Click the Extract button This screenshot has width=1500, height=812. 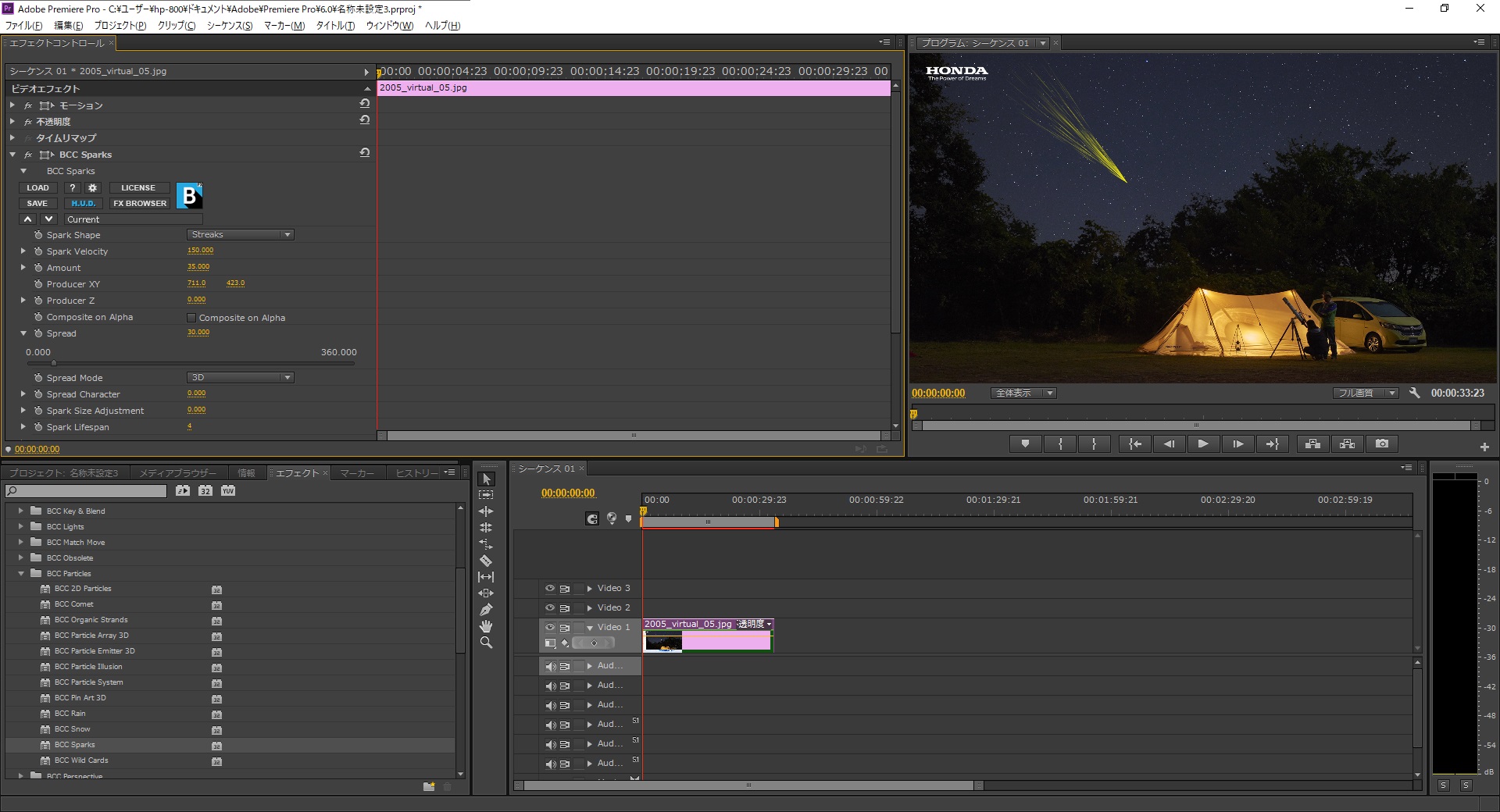tap(1347, 443)
